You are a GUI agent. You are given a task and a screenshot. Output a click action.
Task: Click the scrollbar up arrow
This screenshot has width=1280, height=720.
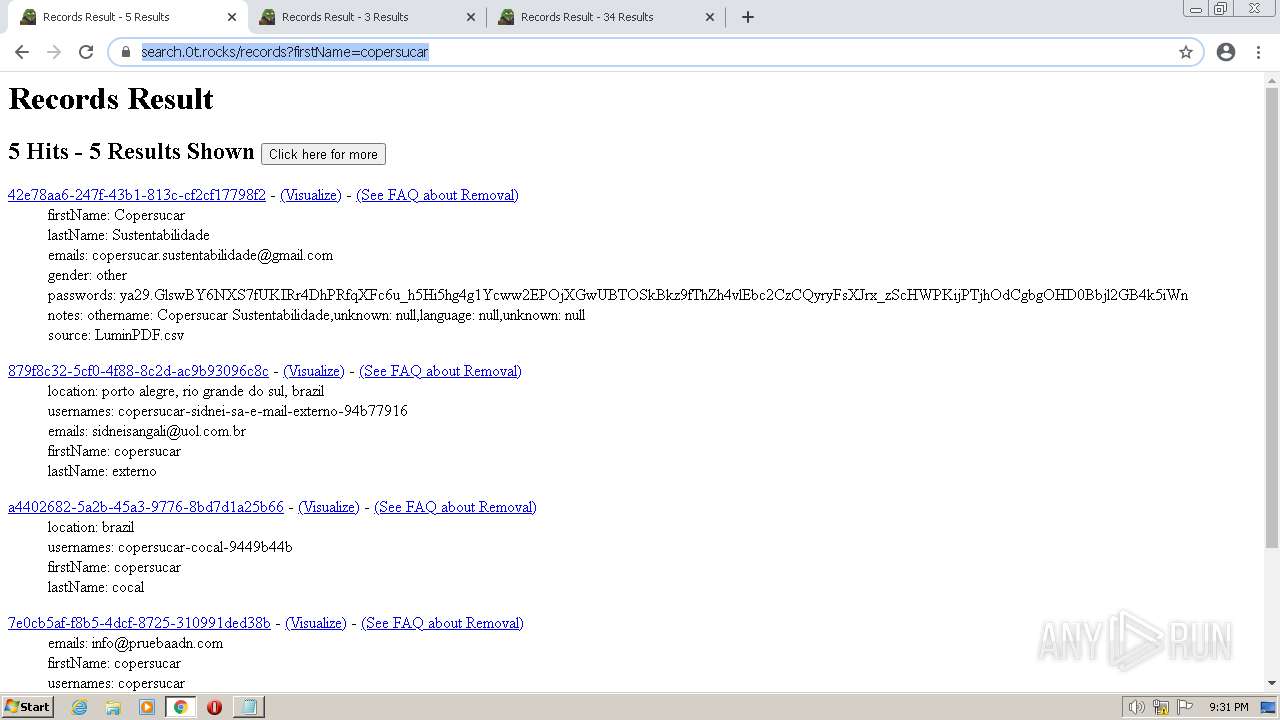(x=1272, y=80)
